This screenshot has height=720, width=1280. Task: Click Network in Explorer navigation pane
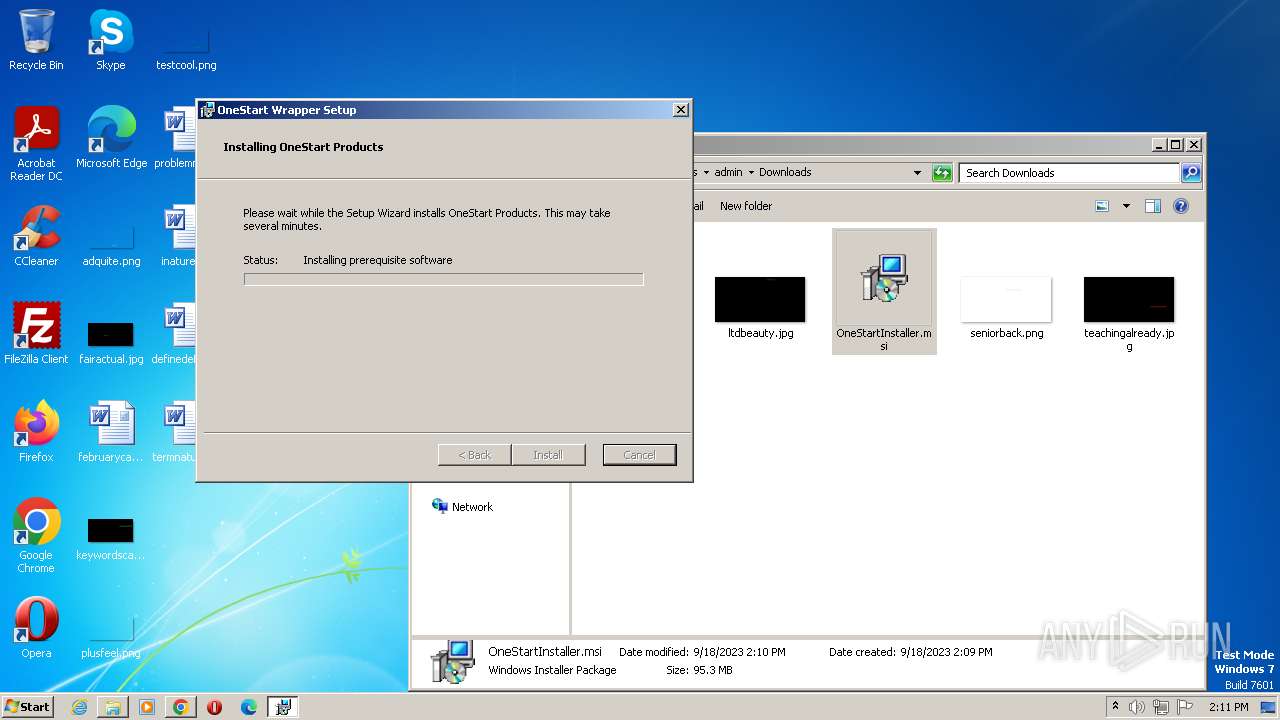pyautogui.click(x=462, y=507)
